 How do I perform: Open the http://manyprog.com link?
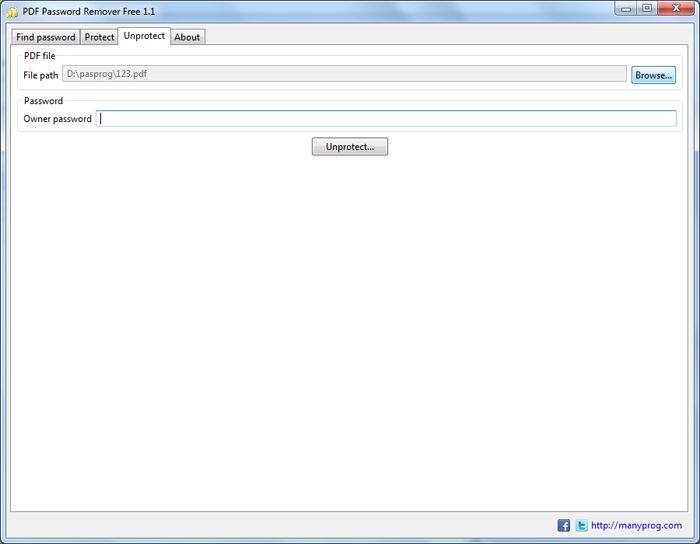pos(636,525)
